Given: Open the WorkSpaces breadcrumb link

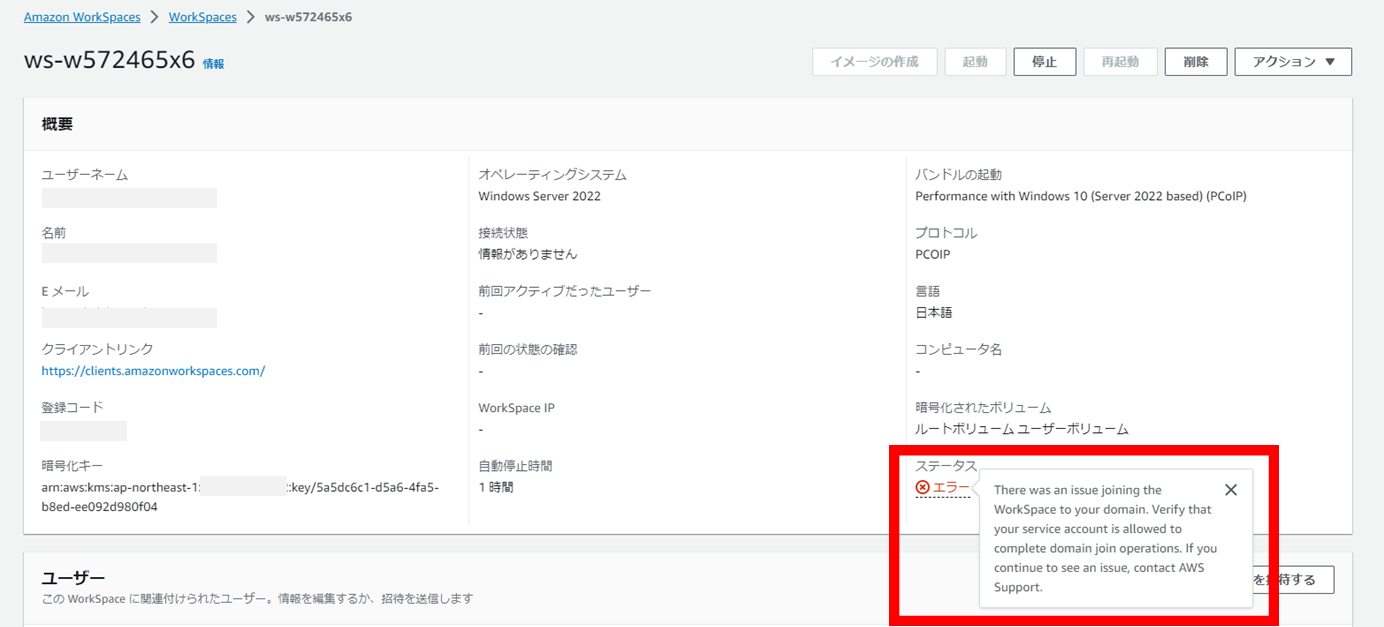Looking at the screenshot, I should [x=203, y=16].
